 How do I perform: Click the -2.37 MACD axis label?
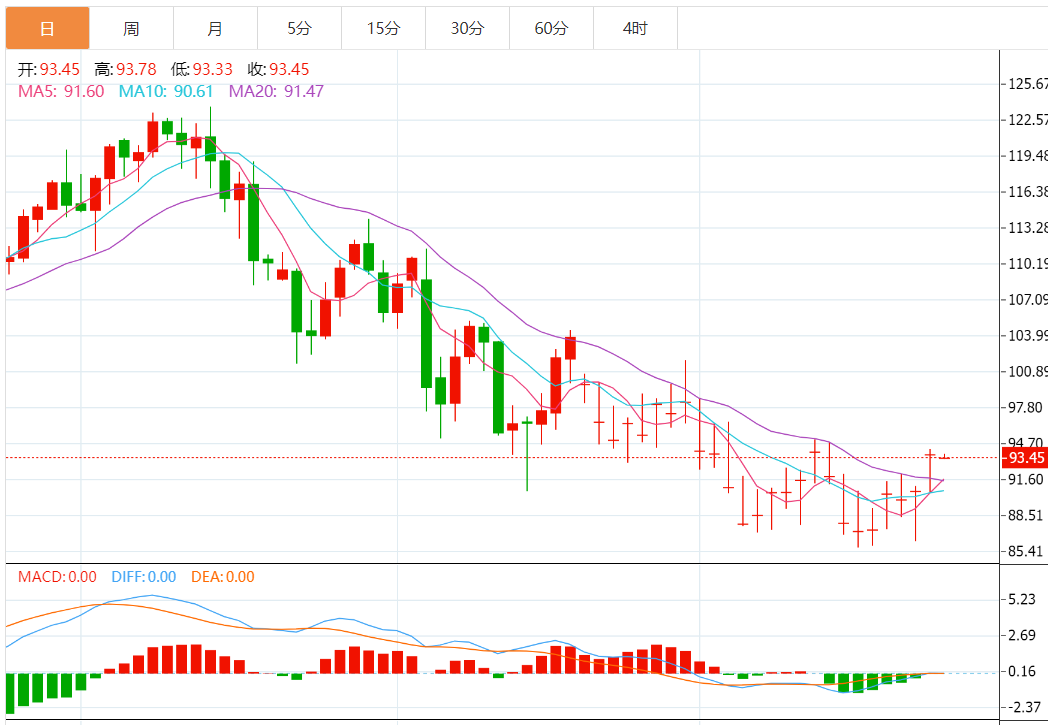1025,707
